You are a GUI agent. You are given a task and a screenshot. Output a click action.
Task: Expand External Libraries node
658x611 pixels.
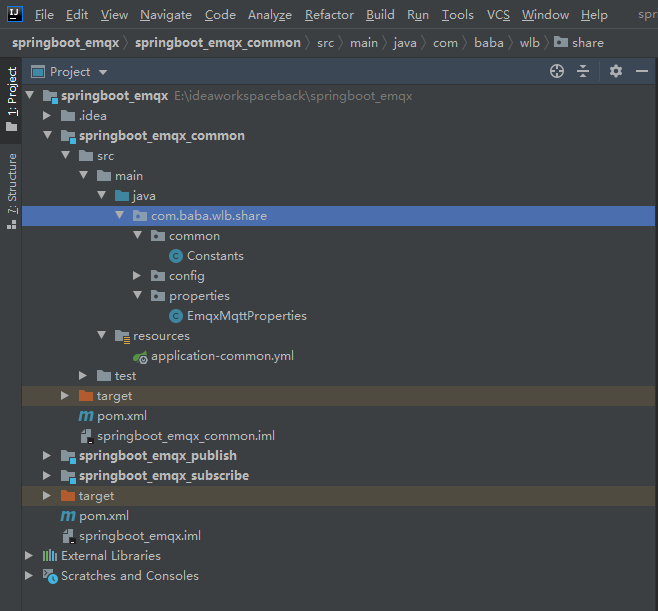pos(29,556)
